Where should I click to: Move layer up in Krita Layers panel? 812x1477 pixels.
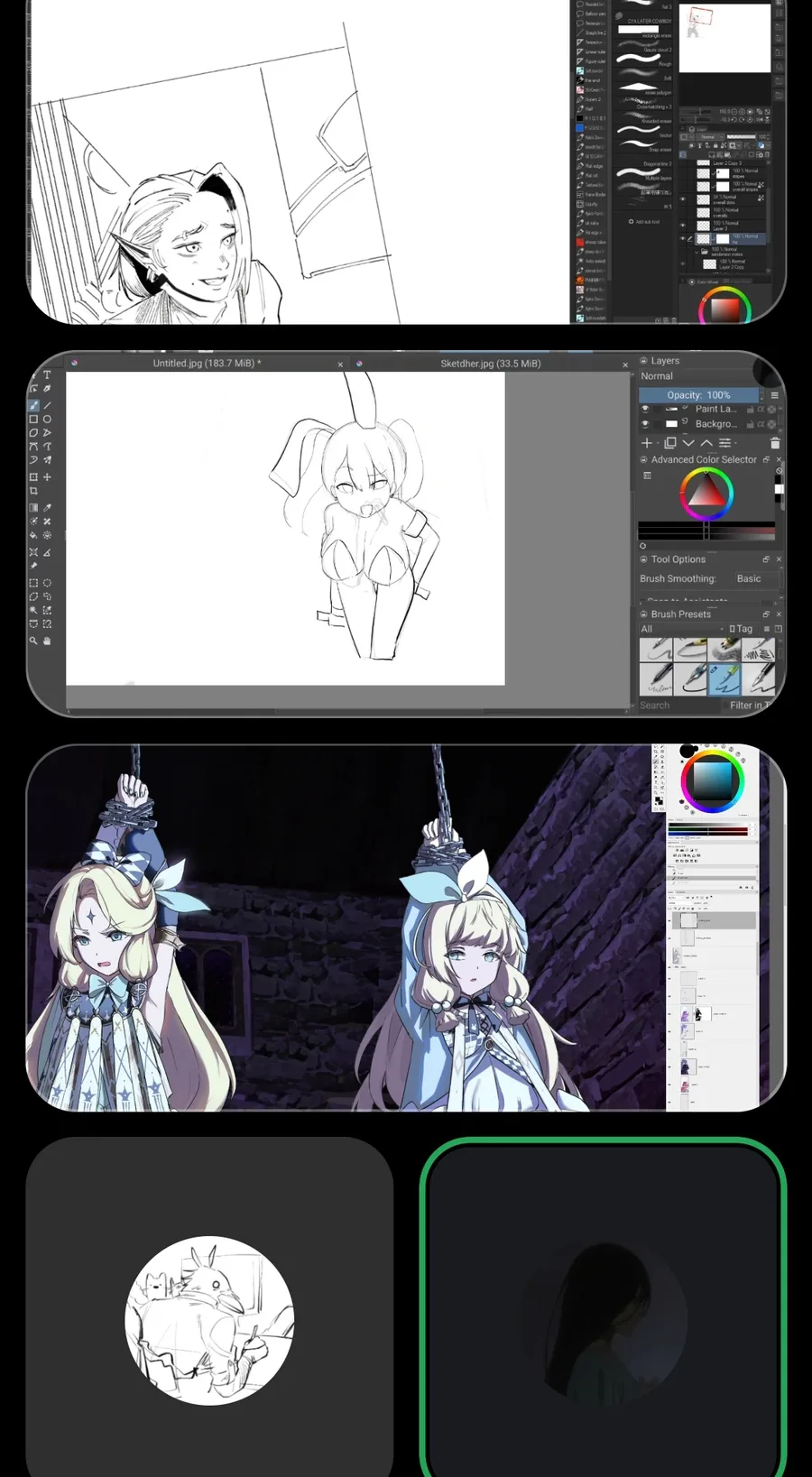(706, 443)
